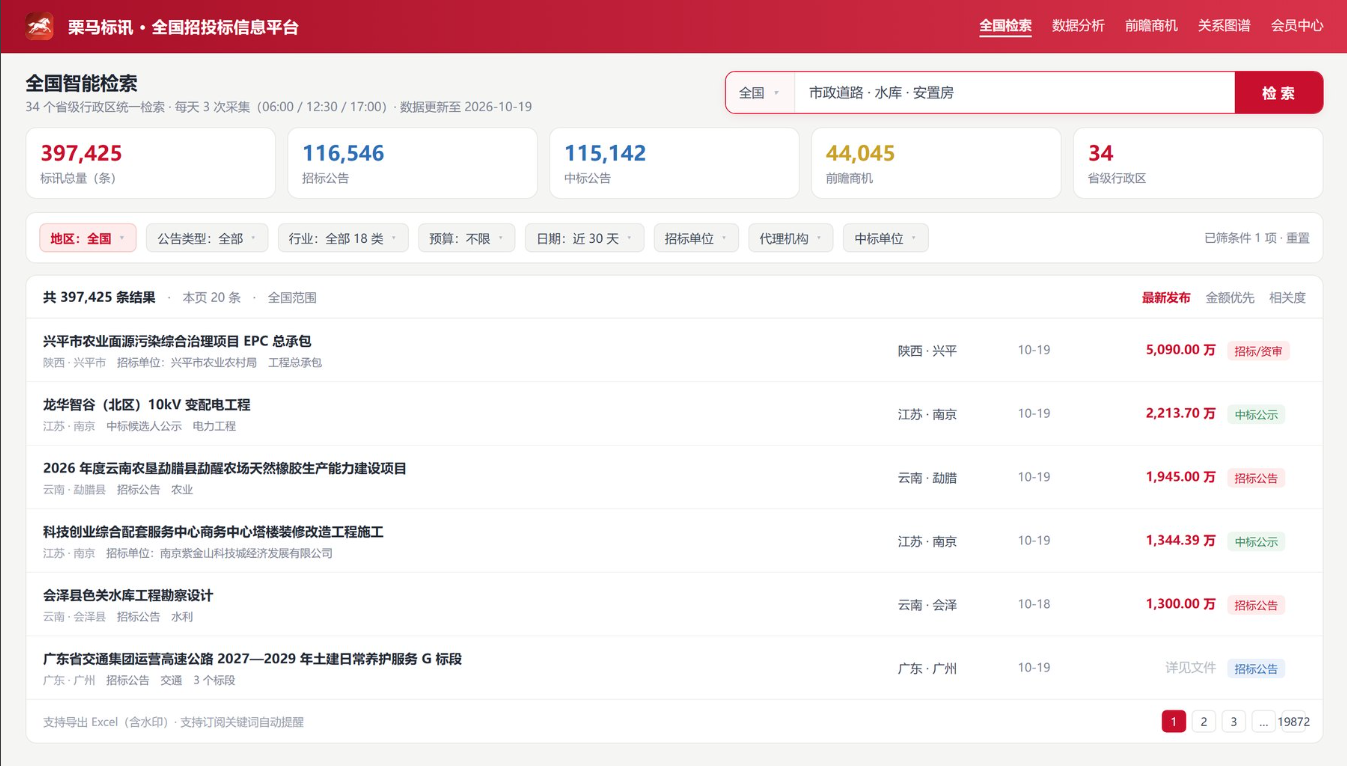Open 会员中心 in the top nav
The image size is (1347, 766).
tap(1297, 26)
